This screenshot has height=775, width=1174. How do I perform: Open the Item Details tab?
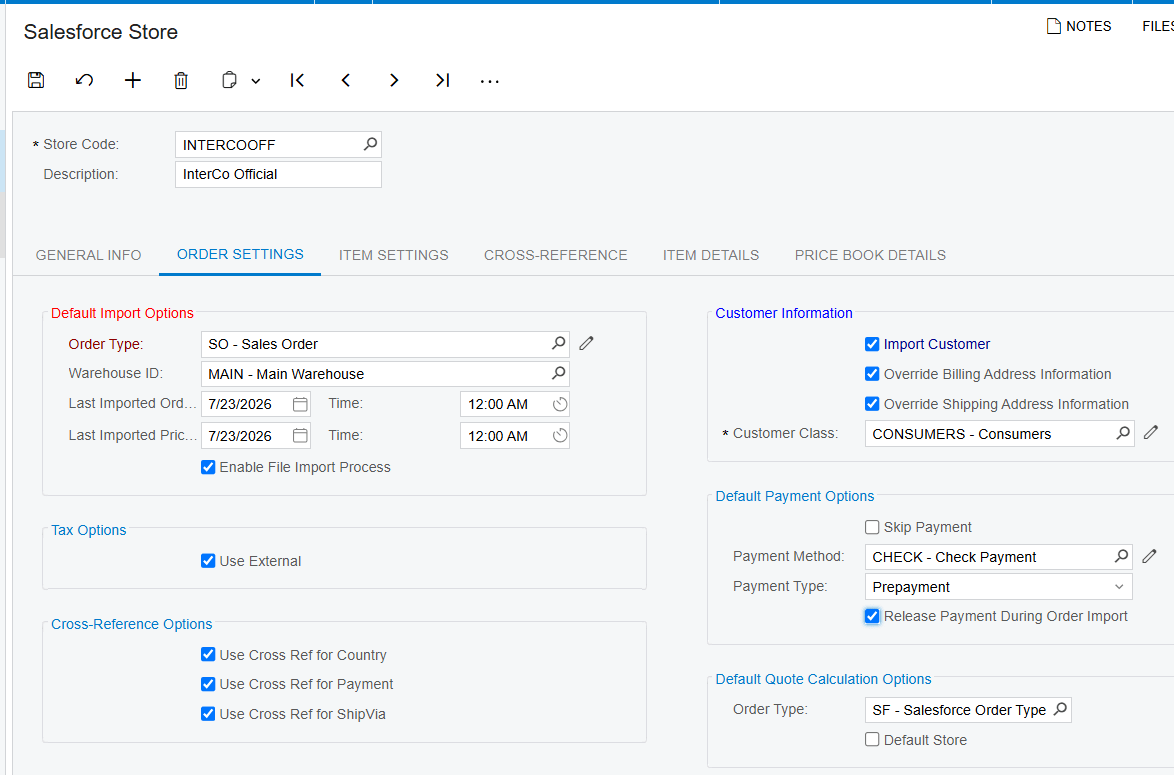pyautogui.click(x=711, y=255)
